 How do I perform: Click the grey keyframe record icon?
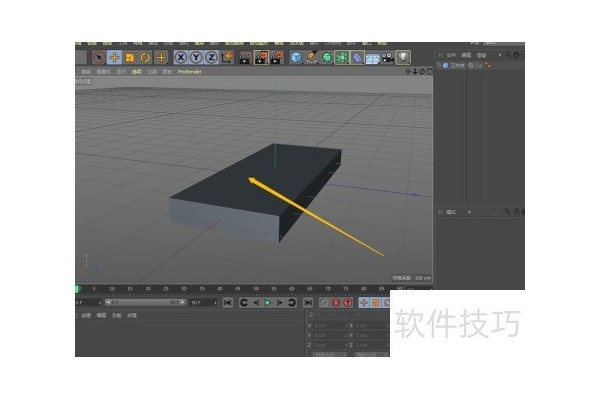324,303
